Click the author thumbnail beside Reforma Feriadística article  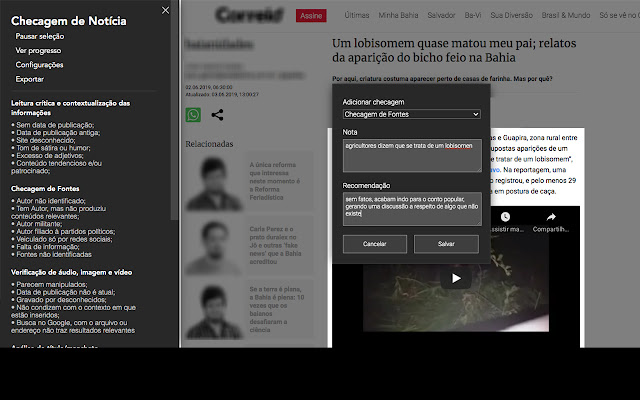coord(214,182)
